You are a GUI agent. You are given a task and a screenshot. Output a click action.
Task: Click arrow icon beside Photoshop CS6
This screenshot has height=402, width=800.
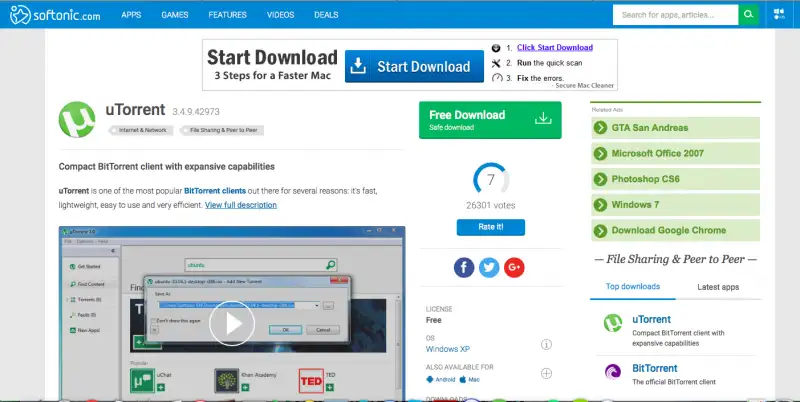tap(601, 180)
